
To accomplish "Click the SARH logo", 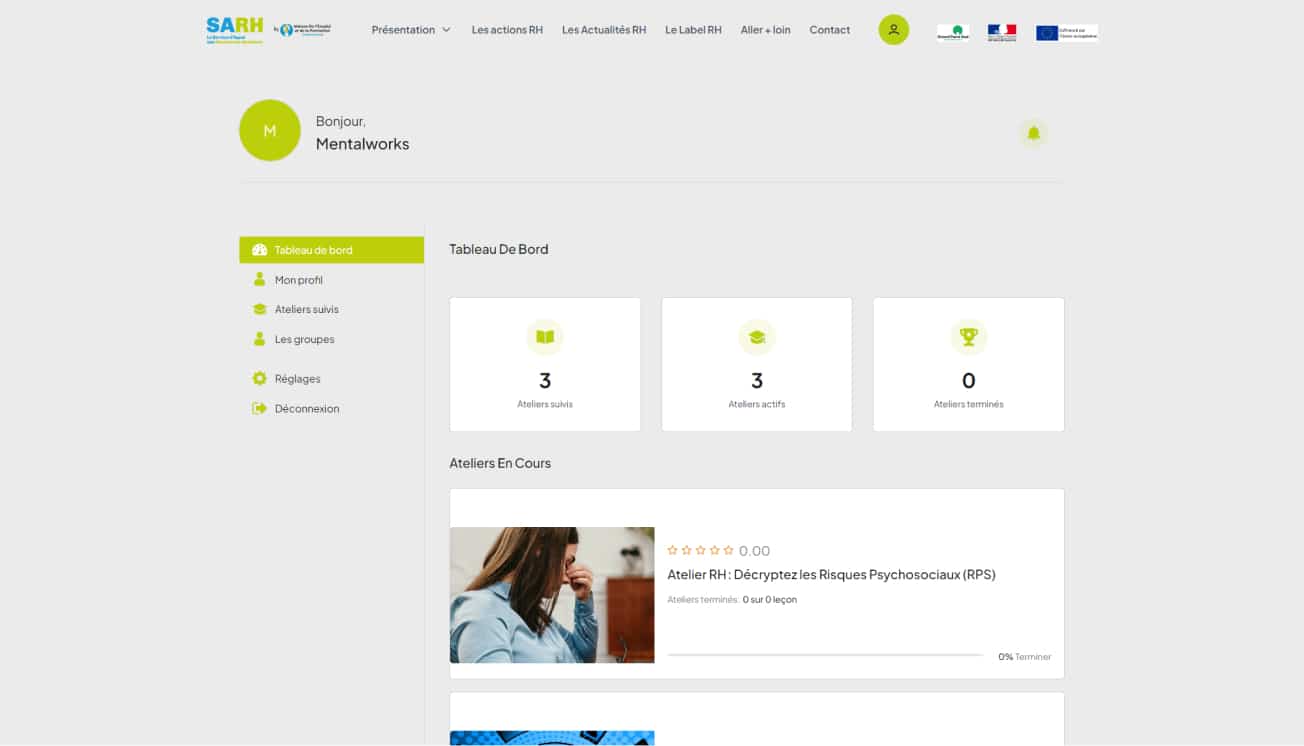I will point(235,30).
